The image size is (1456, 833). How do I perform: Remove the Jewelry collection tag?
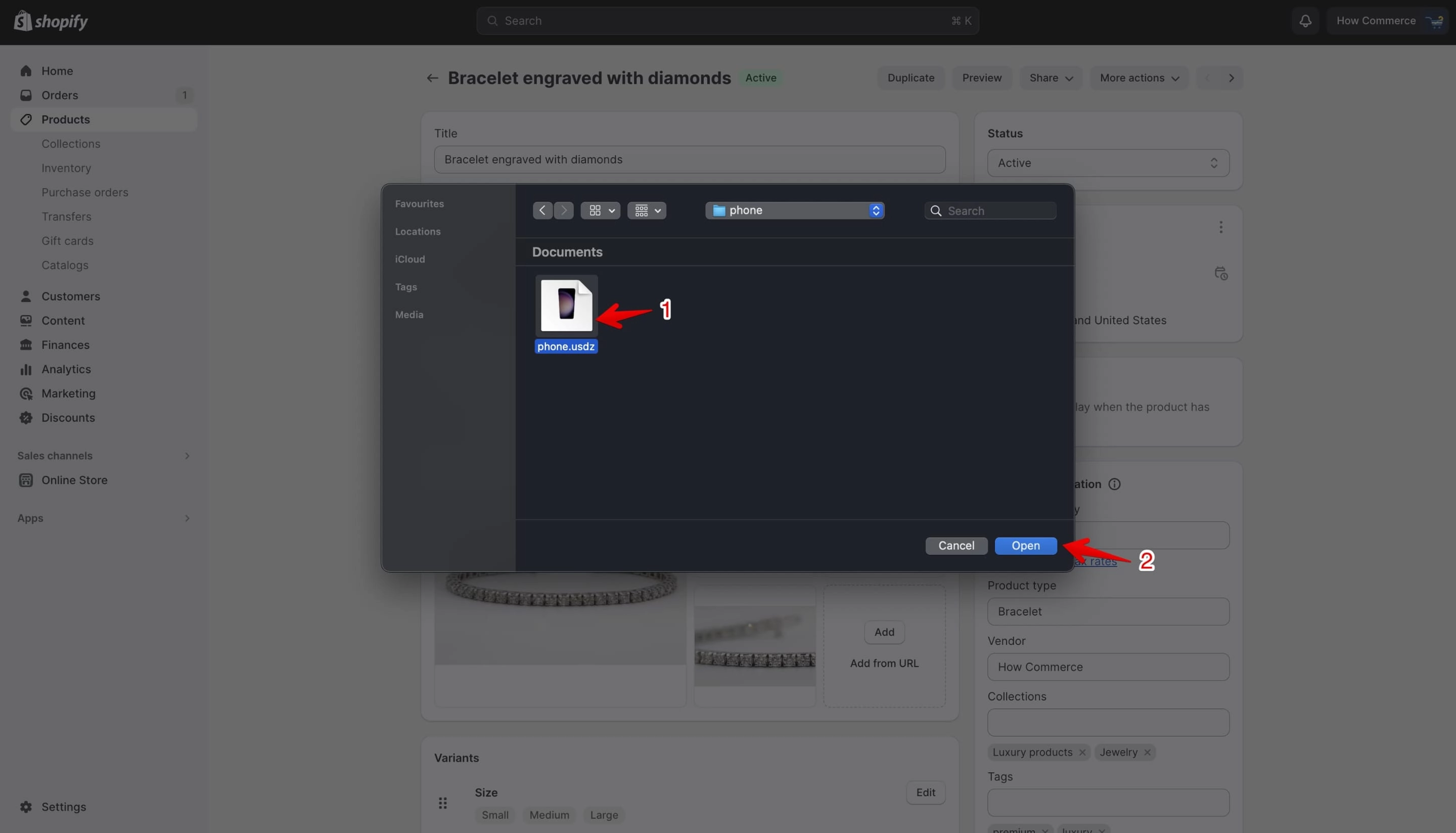point(1147,753)
